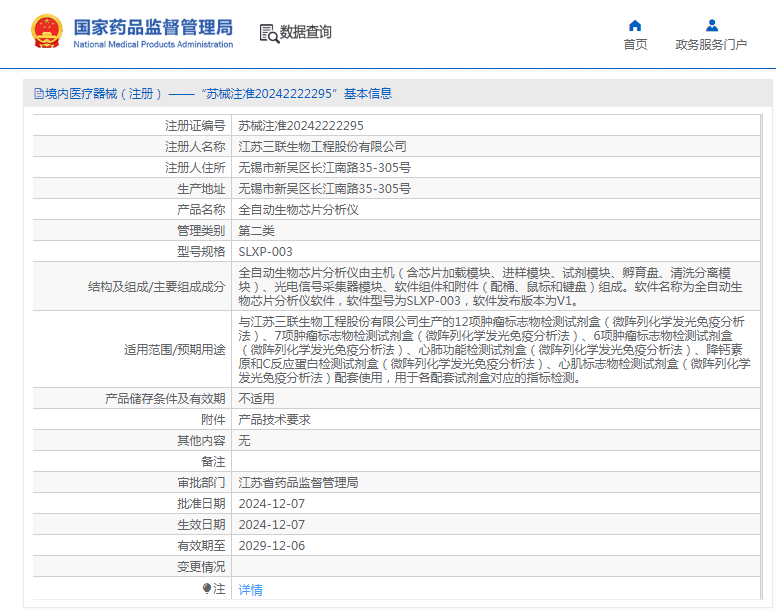
Task: Select 不适用 storage condition value
Action: [x=256, y=399]
